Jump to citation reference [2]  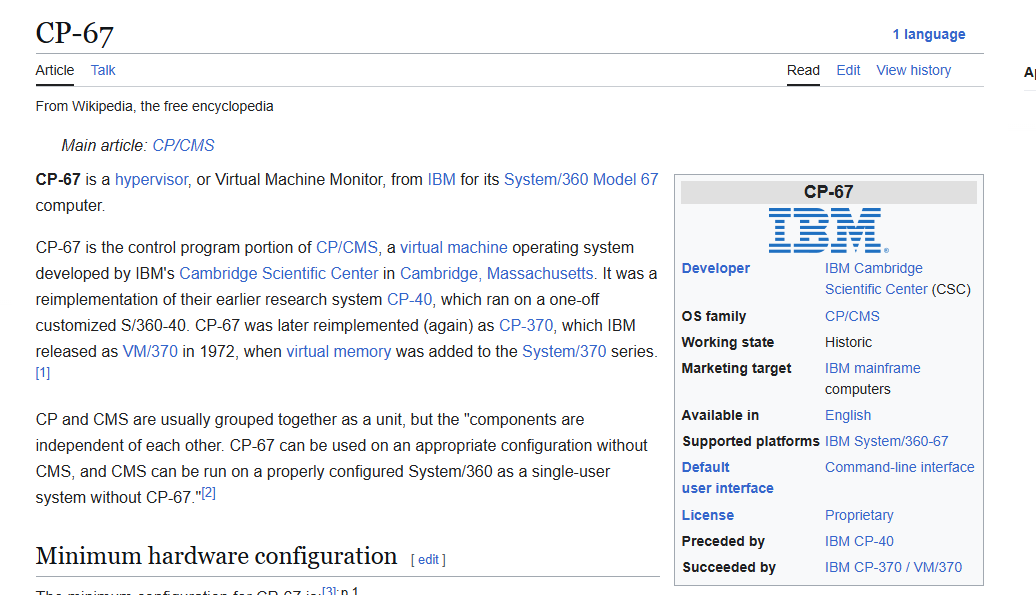coord(208,493)
